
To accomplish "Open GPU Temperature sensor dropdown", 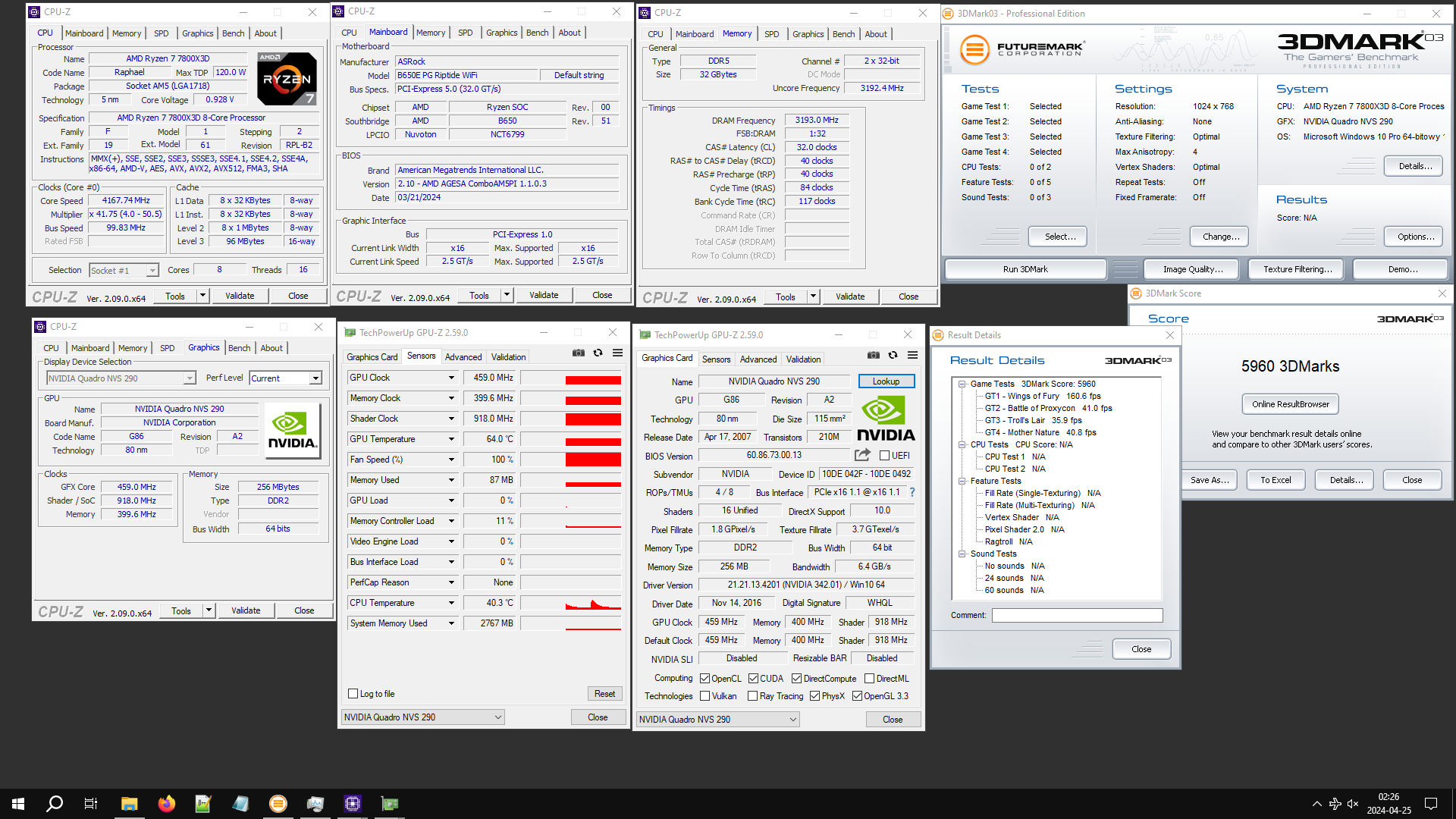I will point(451,439).
